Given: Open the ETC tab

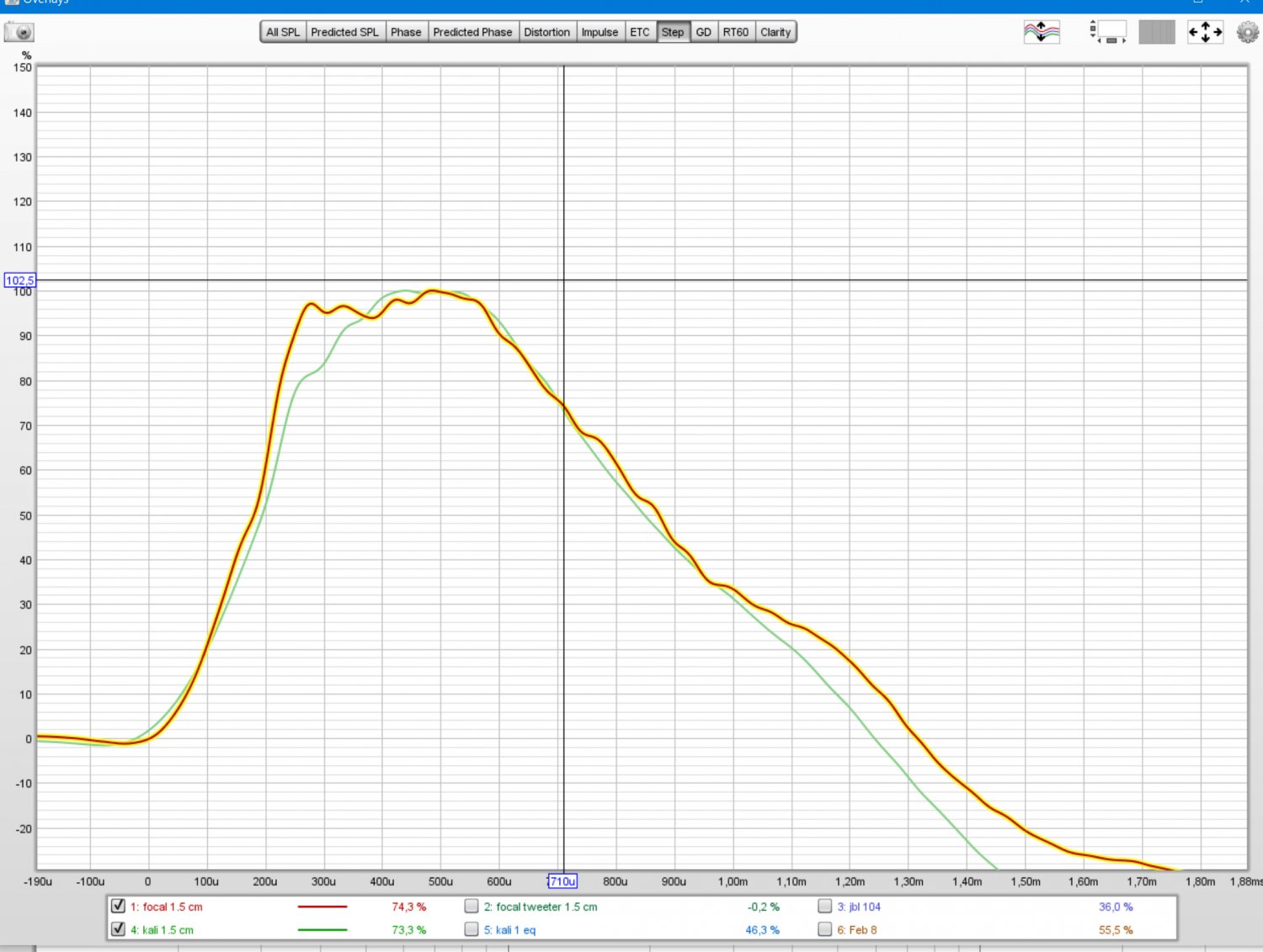Looking at the screenshot, I should 640,32.
